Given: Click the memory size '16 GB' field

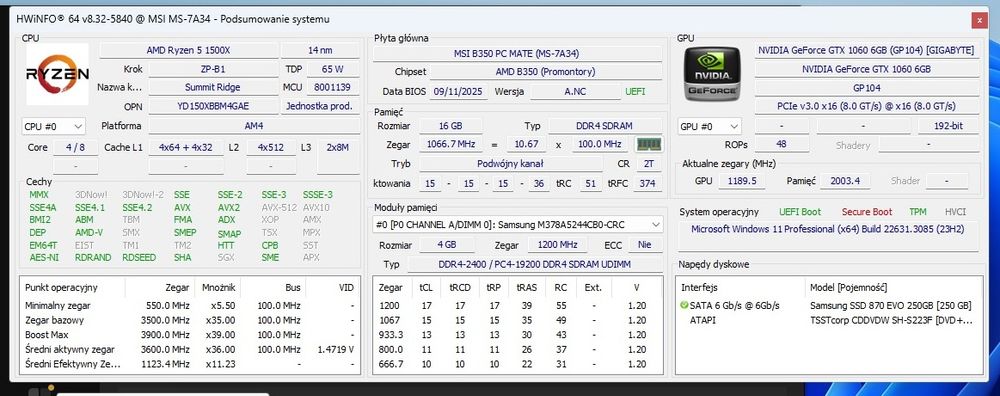Looking at the screenshot, I should coord(450,126).
